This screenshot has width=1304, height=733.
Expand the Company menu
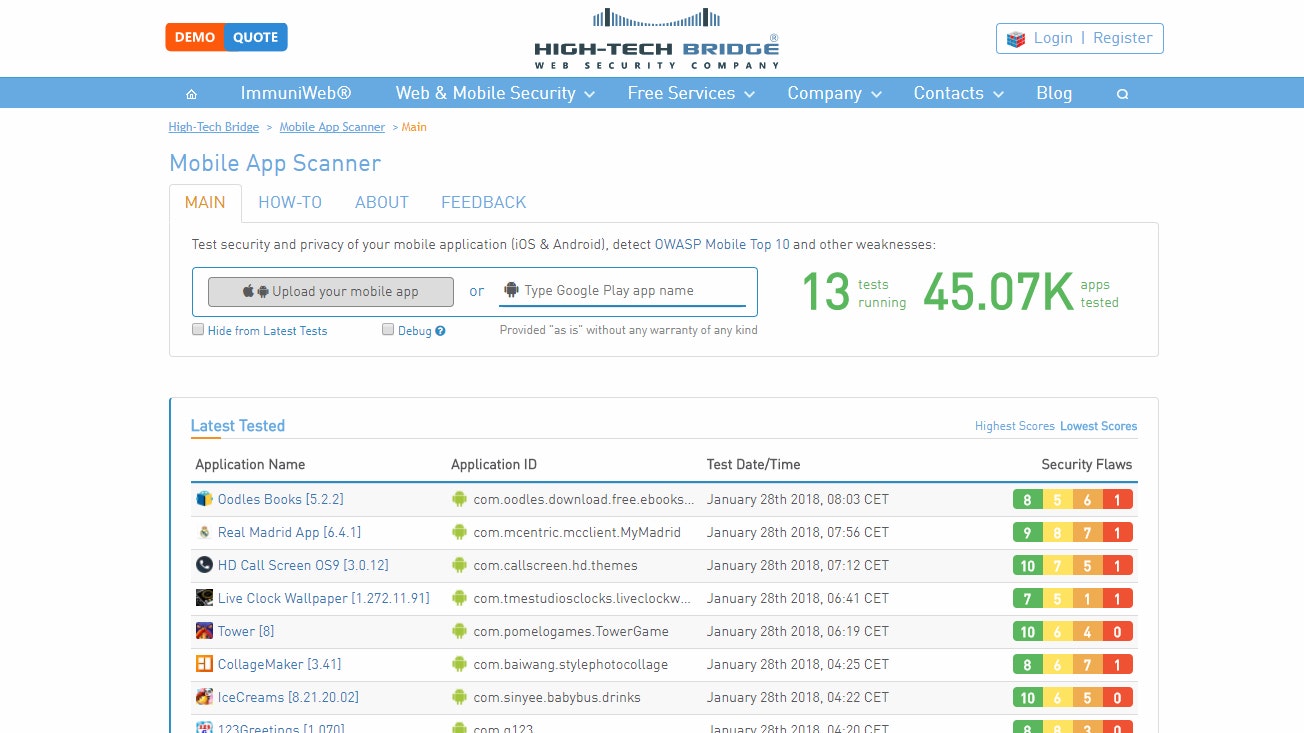(x=834, y=93)
